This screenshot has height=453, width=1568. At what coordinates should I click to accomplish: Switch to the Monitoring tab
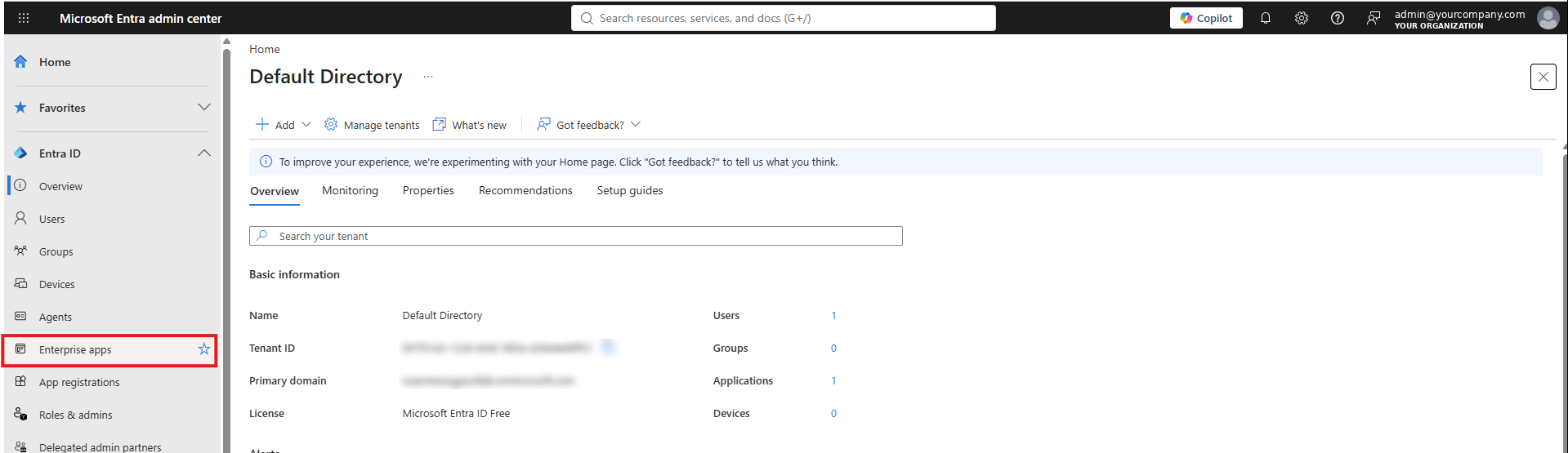click(350, 190)
